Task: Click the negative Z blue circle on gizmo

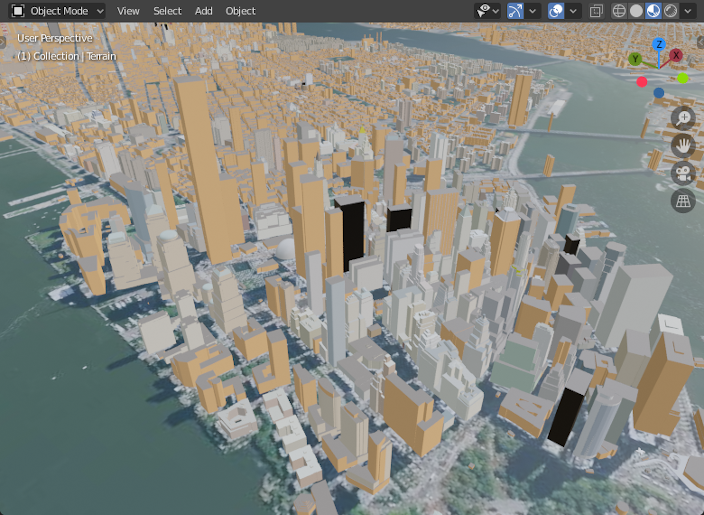Action: pos(659,93)
